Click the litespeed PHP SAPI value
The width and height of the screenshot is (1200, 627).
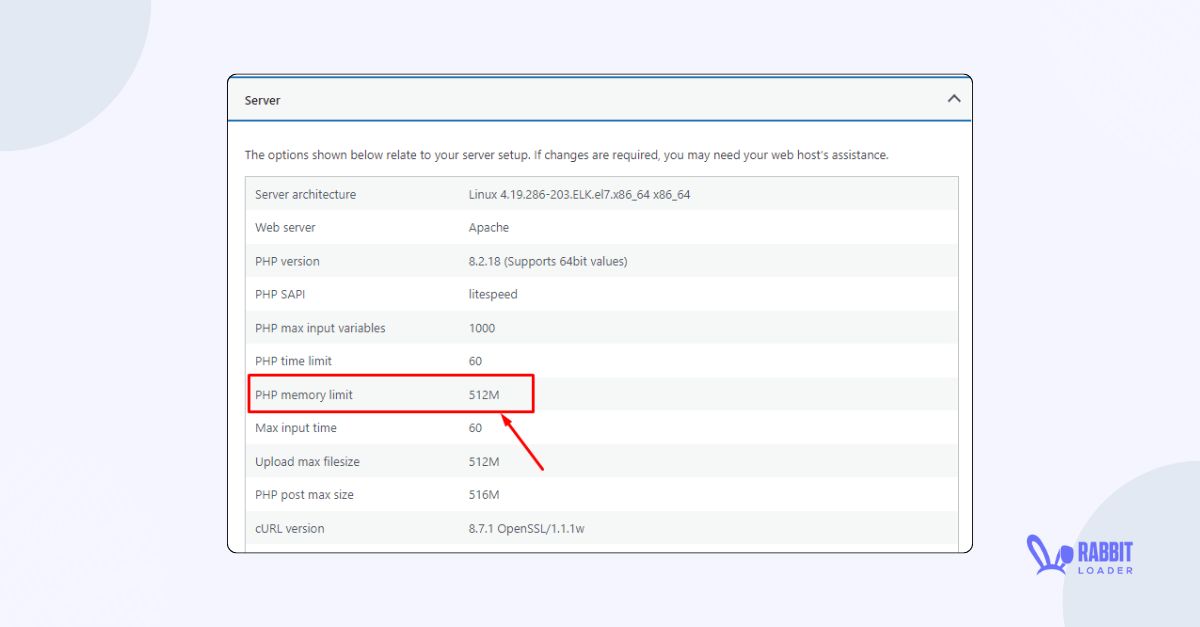[490, 294]
